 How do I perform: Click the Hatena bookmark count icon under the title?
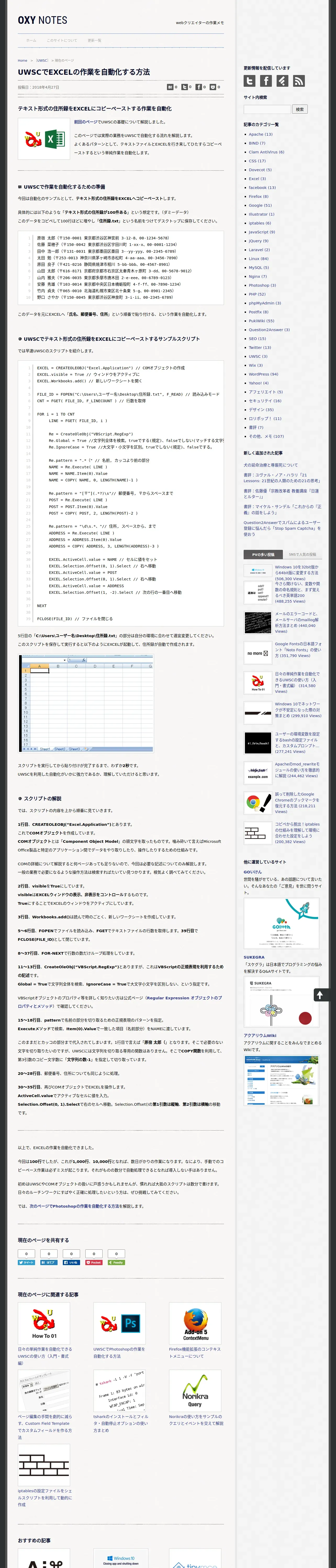coord(170,87)
